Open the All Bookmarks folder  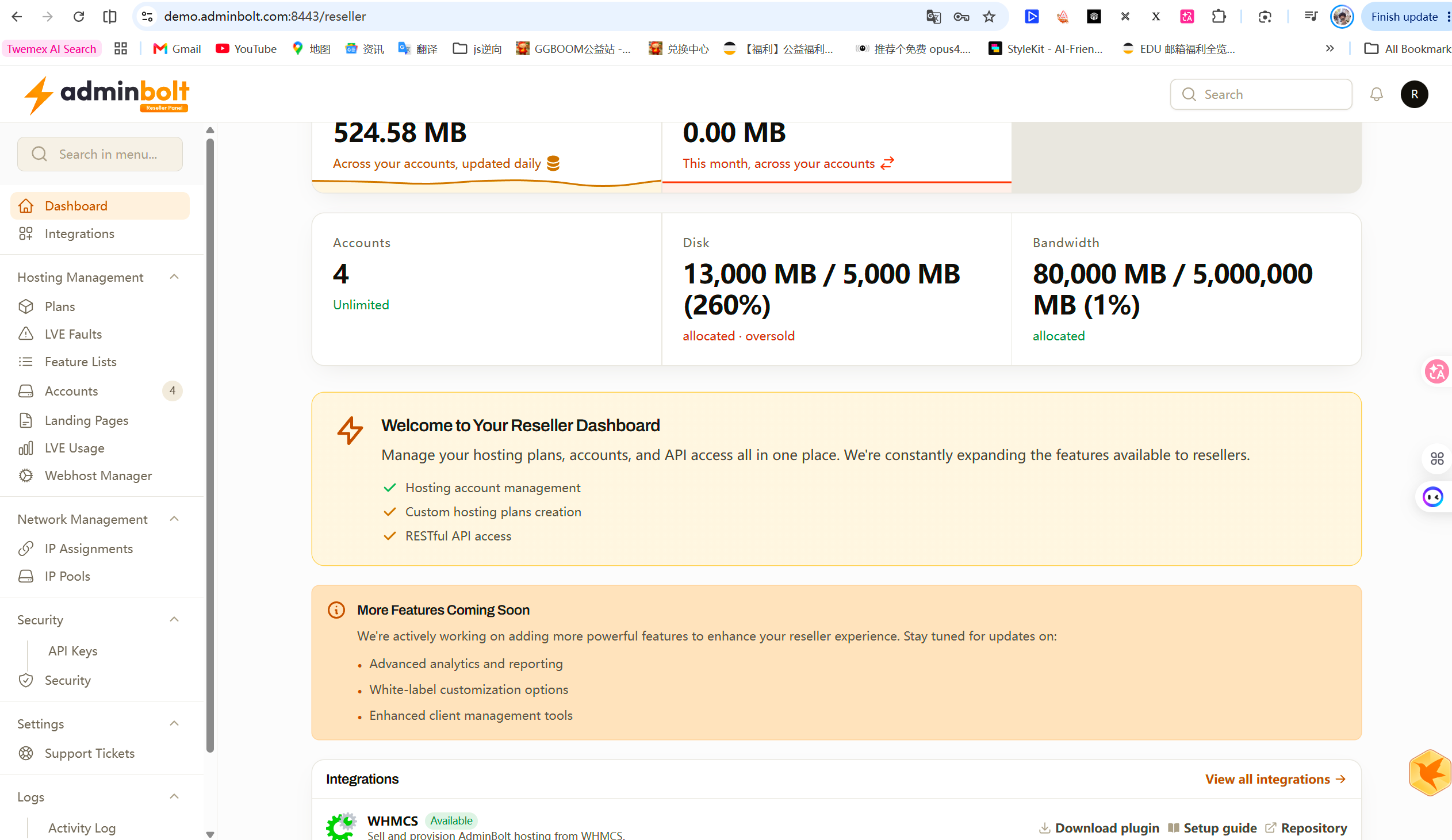(x=1407, y=48)
